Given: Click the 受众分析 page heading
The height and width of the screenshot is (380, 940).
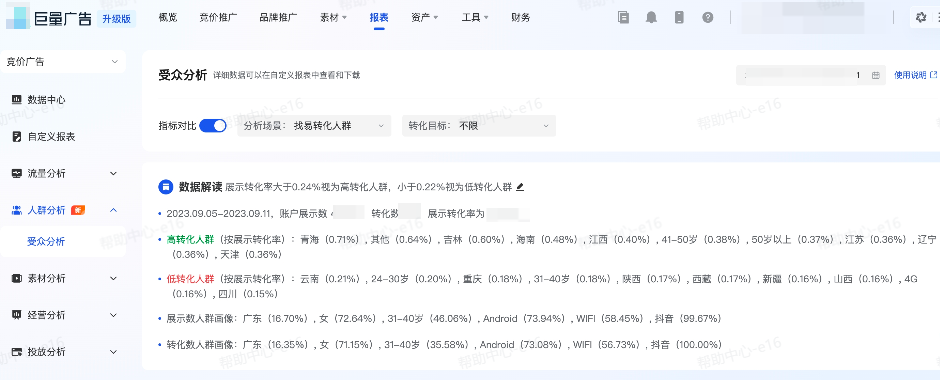Looking at the screenshot, I should [x=183, y=75].
